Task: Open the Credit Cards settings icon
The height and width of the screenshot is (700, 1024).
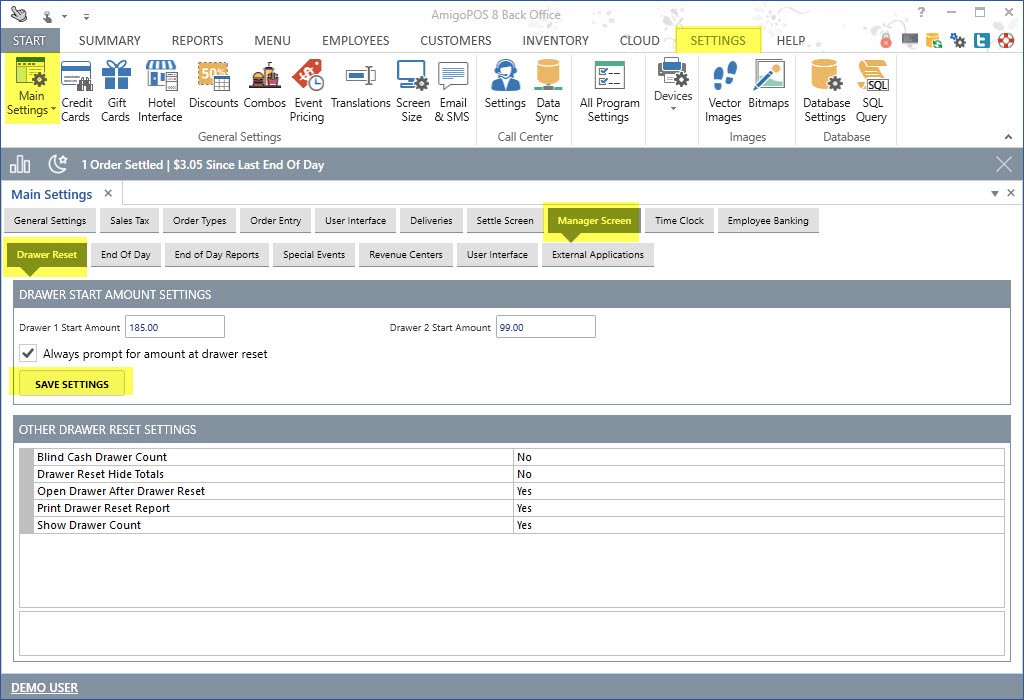Action: [77, 89]
